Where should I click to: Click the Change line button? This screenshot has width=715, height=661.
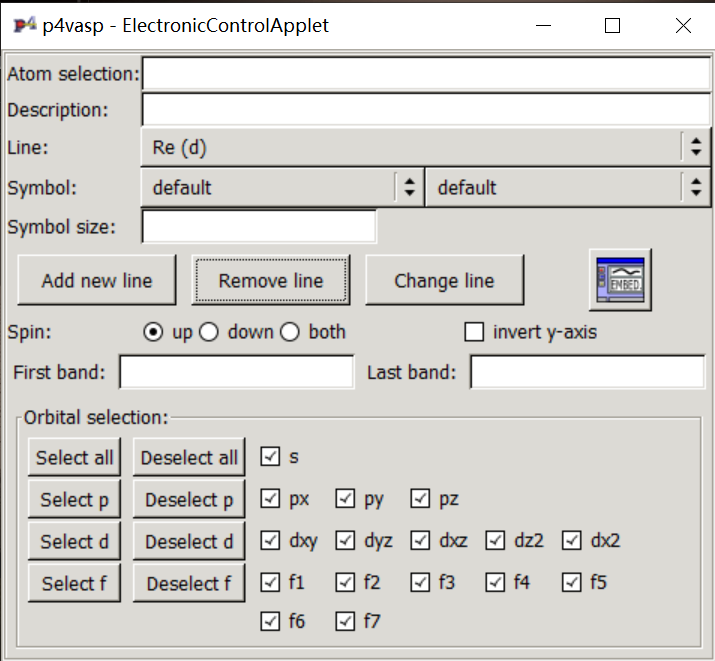click(444, 281)
